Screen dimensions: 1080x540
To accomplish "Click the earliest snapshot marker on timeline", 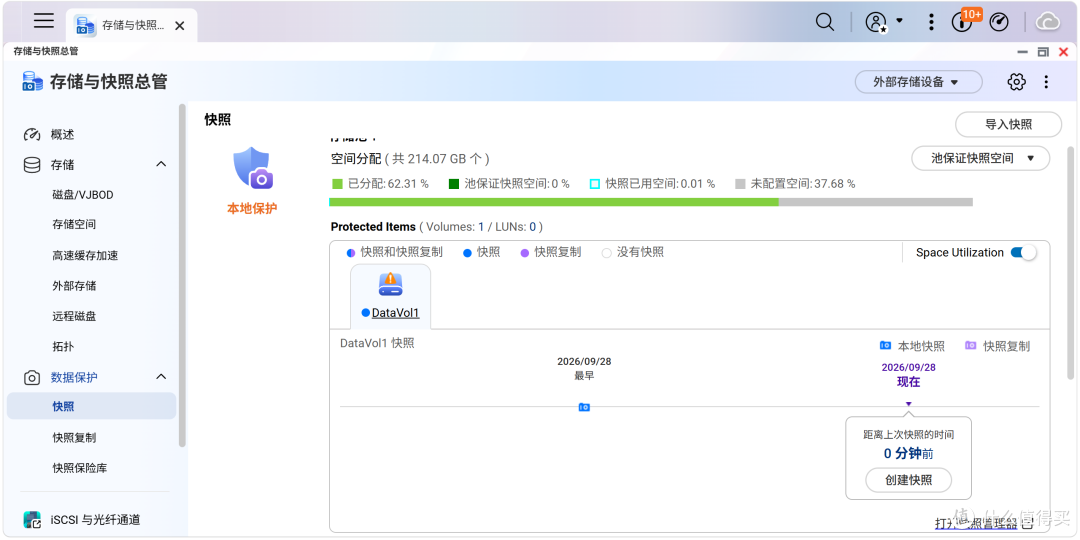I will [x=583, y=407].
